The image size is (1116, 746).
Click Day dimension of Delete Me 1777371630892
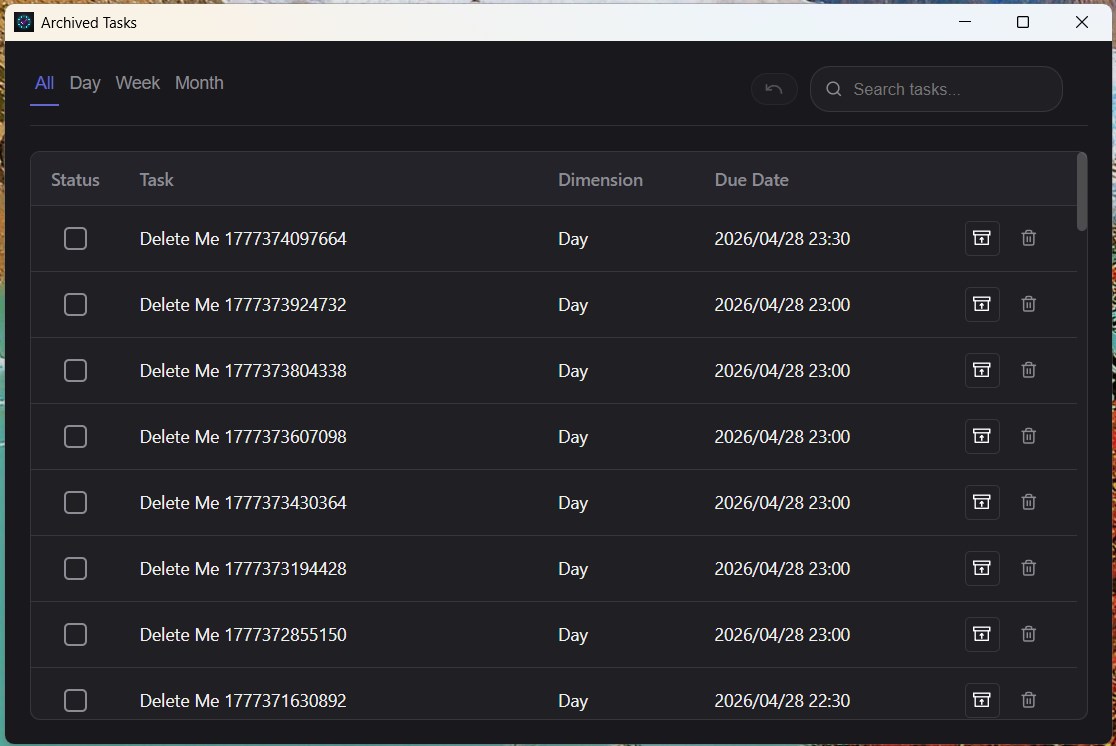click(573, 700)
